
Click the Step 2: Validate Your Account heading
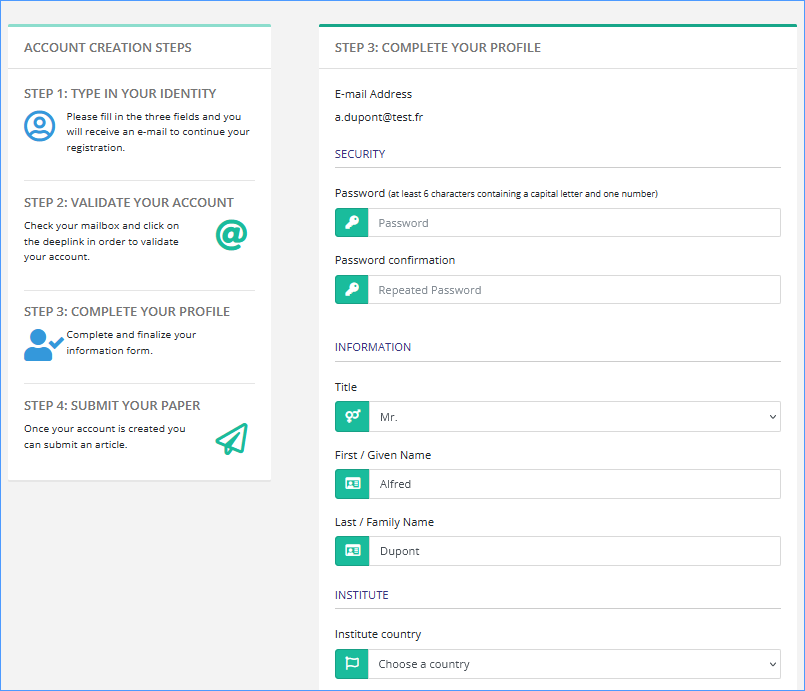[x=129, y=202]
